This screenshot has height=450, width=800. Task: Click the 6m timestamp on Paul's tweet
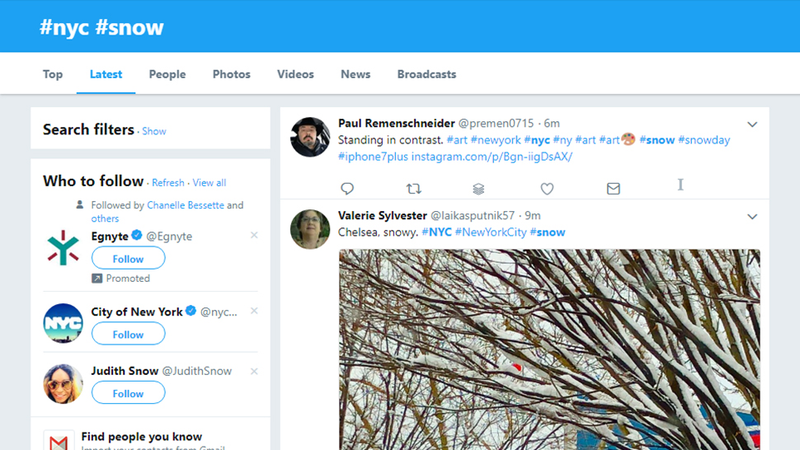[x=552, y=123]
